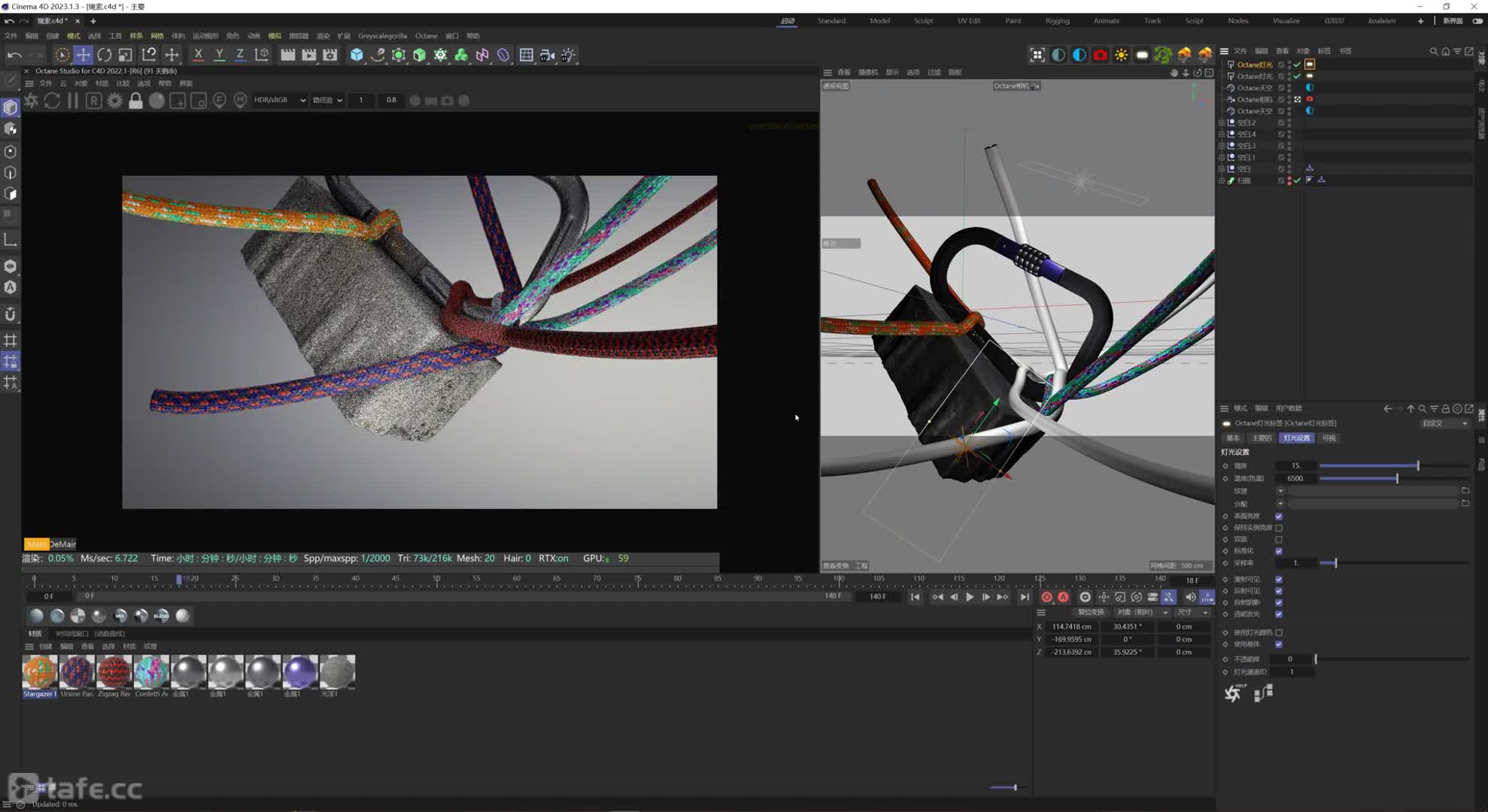Image resolution: width=1488 pixels, height=812 pixels.
Task: Open the render settings clapperboard gear icon
Action: [x=329, y=55]
